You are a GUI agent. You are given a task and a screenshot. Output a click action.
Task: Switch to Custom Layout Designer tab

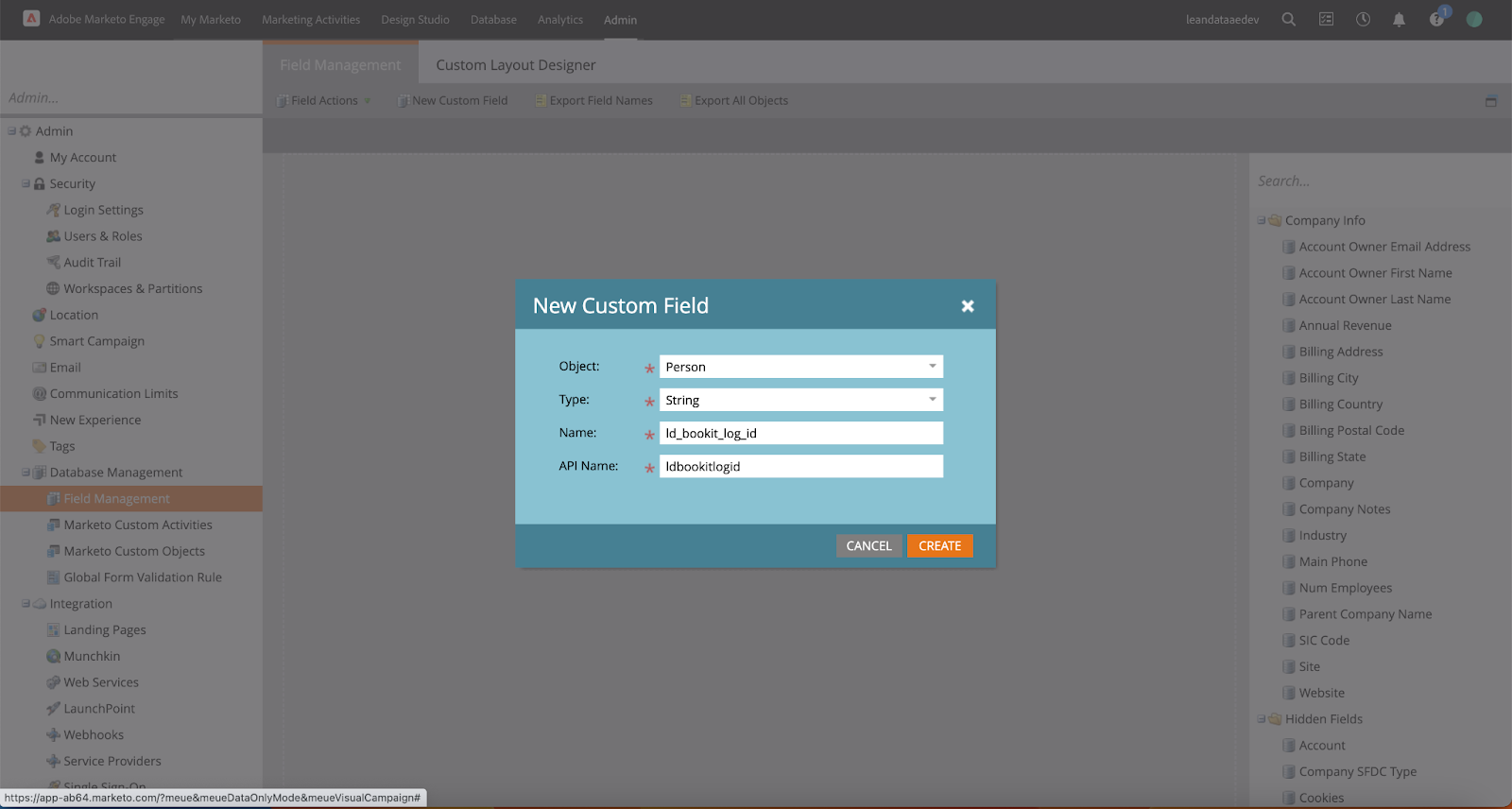click(x=515, y=65)
